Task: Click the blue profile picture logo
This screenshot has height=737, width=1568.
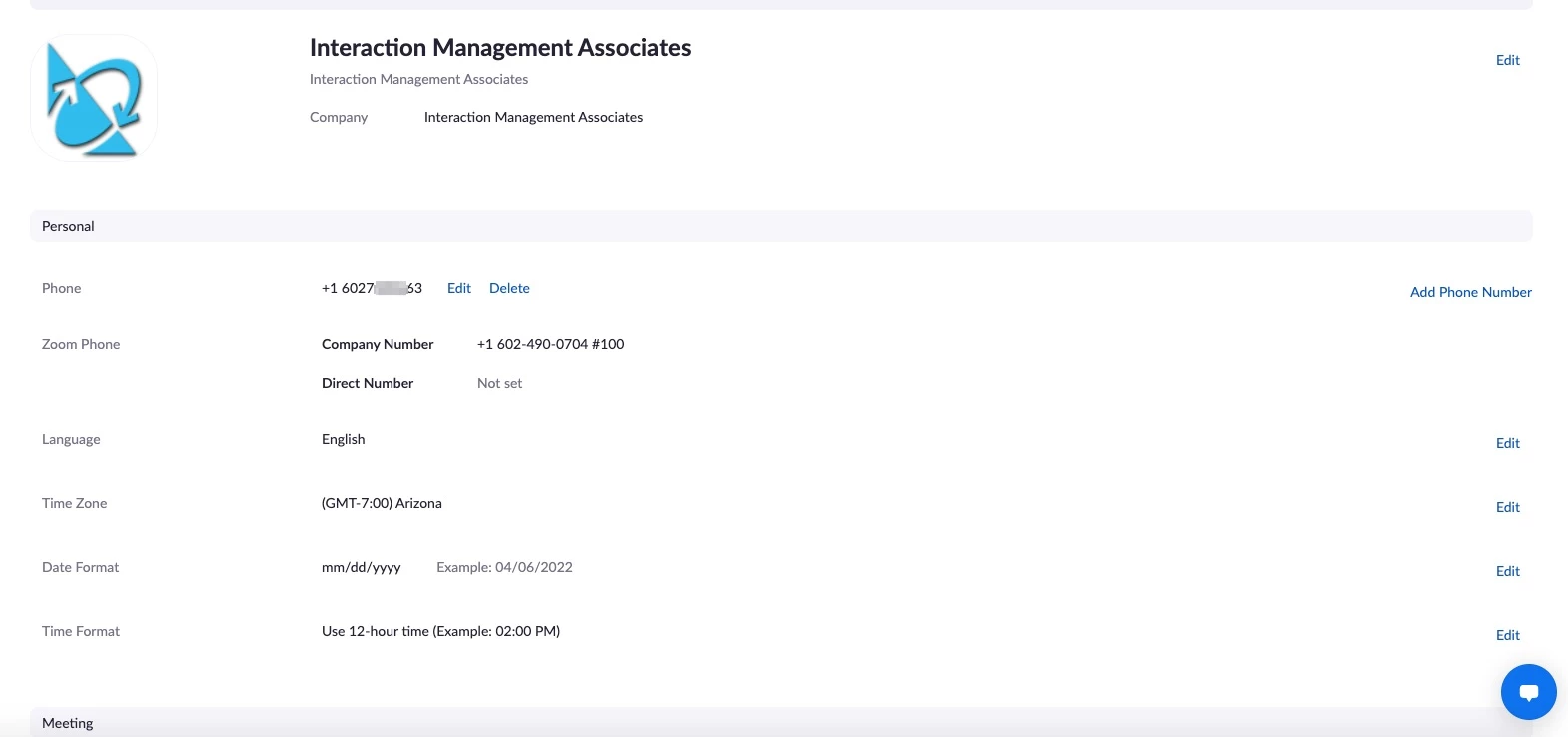Action: (x=94, y=98)
